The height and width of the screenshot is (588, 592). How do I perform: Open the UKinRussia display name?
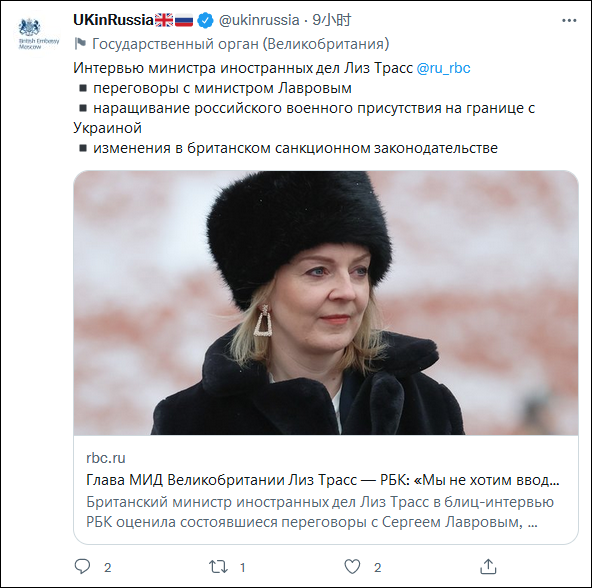(113, 20)
